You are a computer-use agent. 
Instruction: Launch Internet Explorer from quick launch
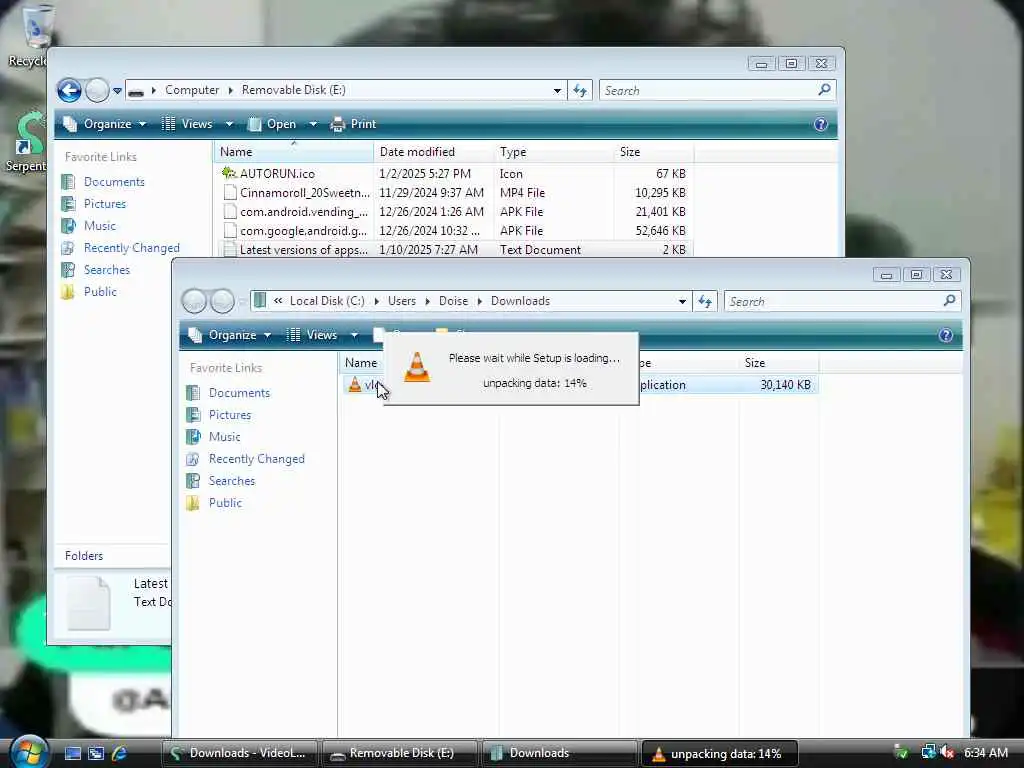(120, 753)
